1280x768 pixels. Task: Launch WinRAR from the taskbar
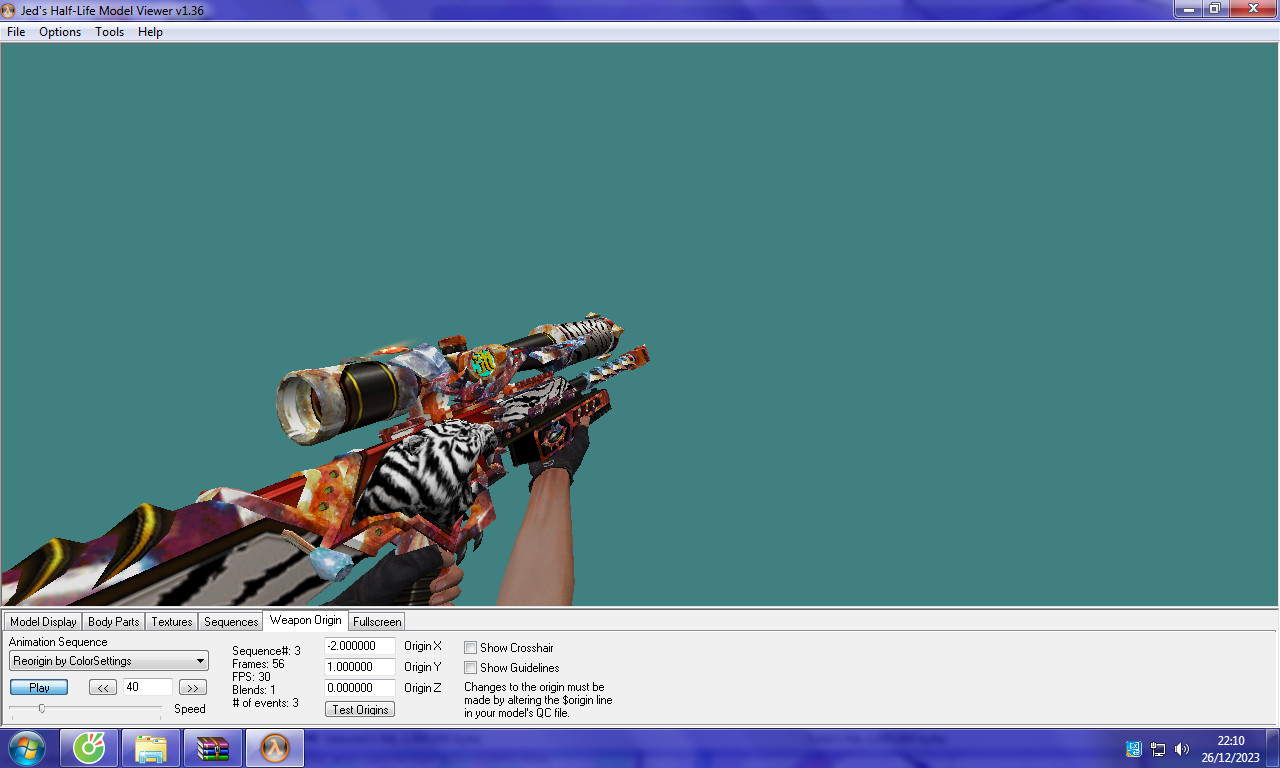tap(212, 747)
